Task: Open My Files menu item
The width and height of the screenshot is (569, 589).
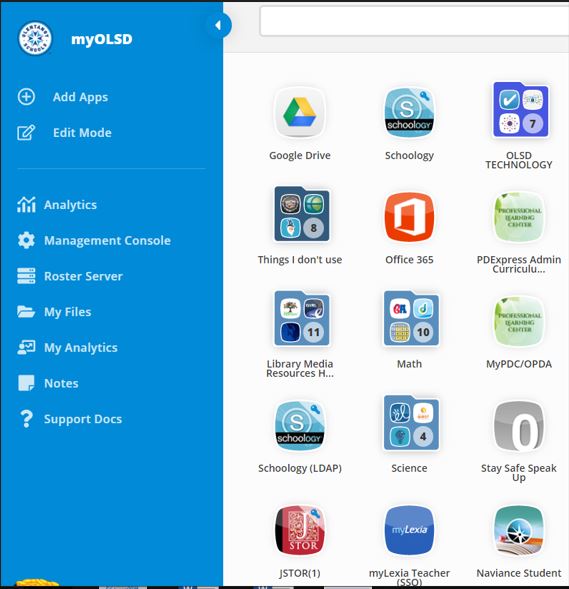Action: click(x=68, y=312)
